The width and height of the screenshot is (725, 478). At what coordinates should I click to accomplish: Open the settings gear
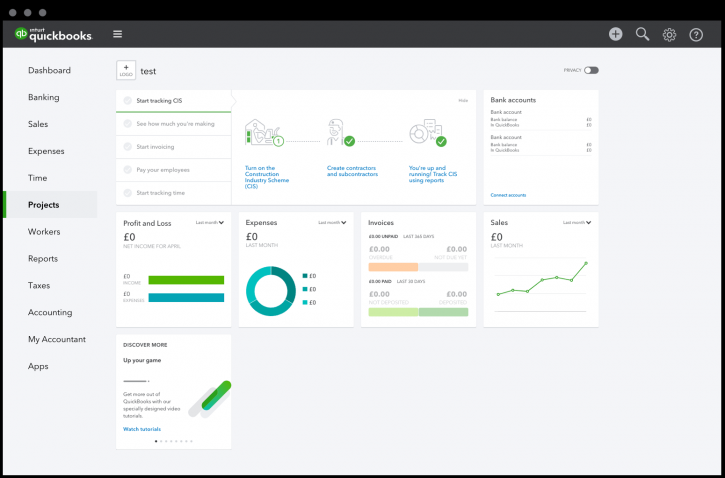point(669,35)
